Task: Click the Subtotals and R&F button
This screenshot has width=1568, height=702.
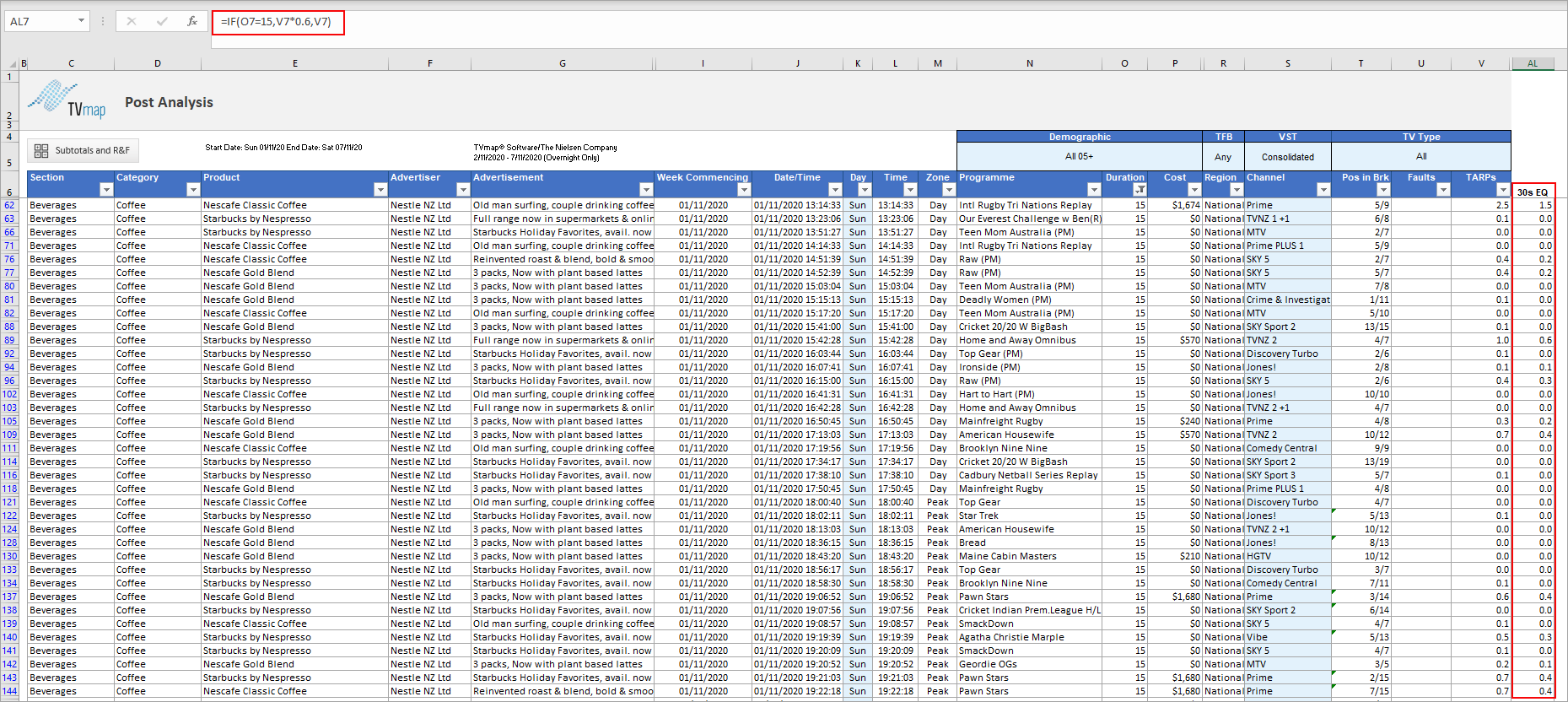Action: [x=83, y=150]
